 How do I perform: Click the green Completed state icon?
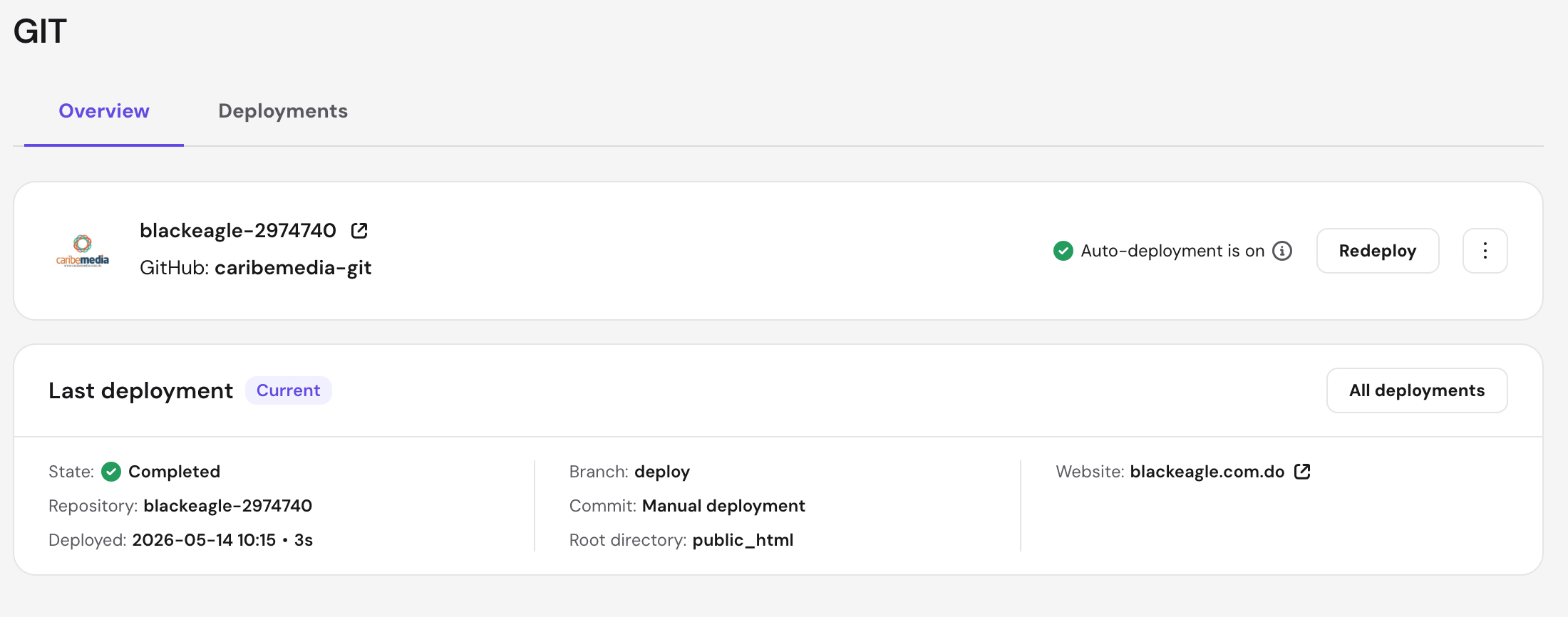(111, 472)
